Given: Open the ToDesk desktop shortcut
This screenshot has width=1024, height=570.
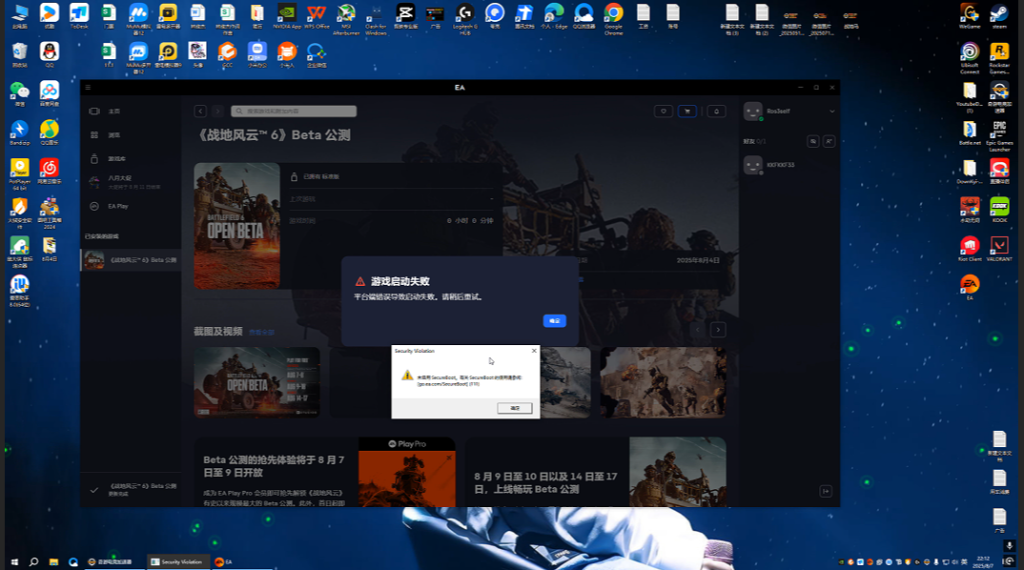Looking at the screenshot, I should (79, 16).
